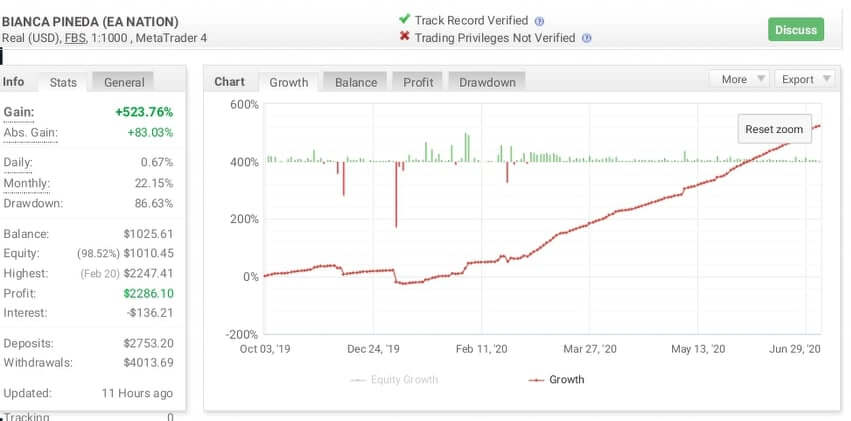This screenshot has height=421, width=851.
Task: Click the Reset zoom button
Action: tap(774, 130)
